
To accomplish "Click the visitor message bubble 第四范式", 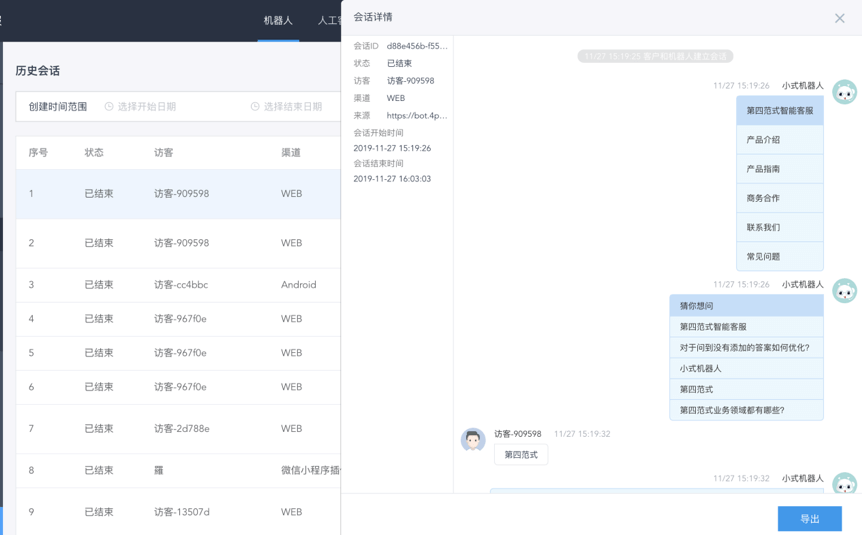I will pyautogui.click(x=521, y=455).
